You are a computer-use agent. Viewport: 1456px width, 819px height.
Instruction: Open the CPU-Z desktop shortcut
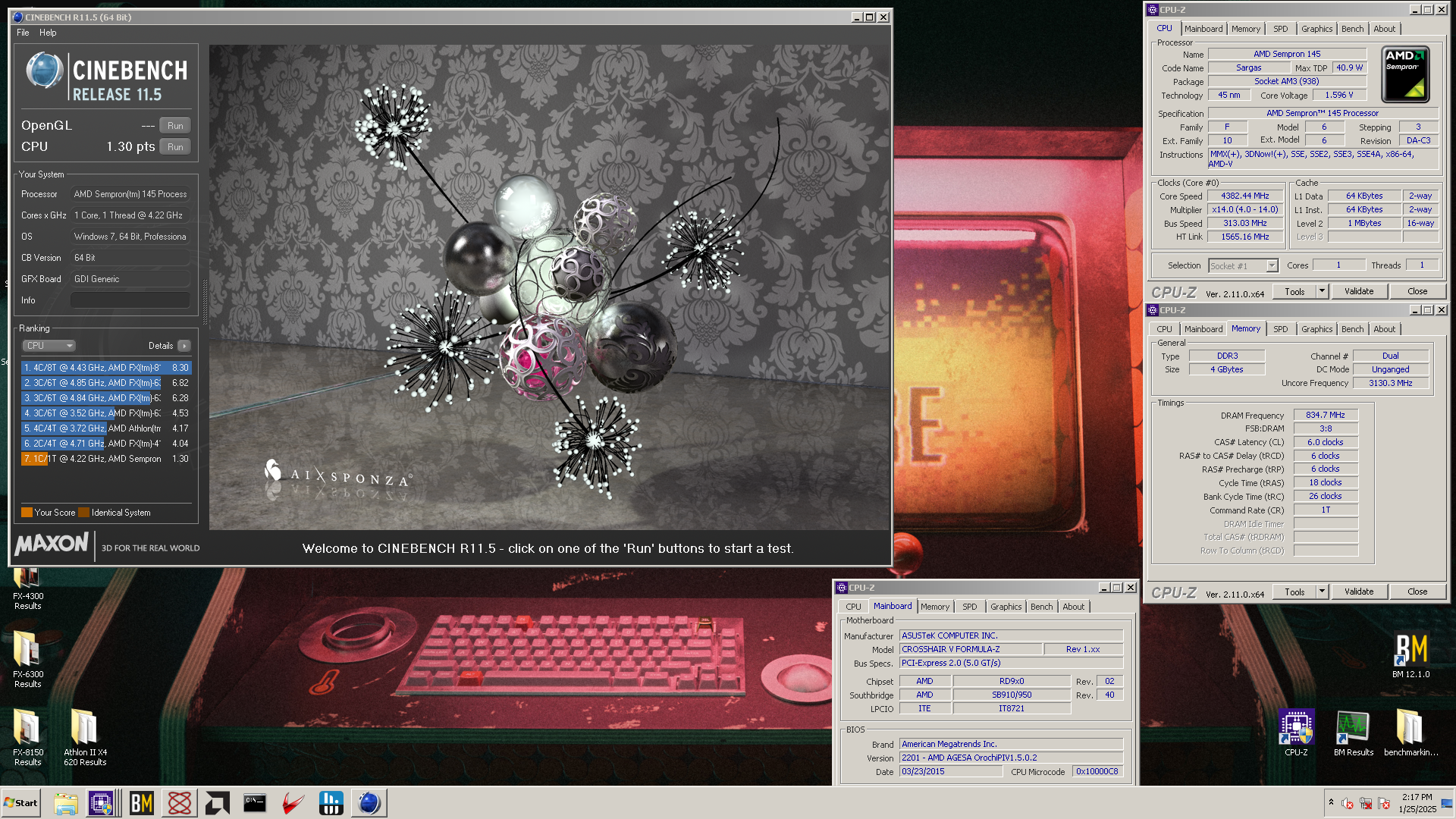[1296, 733]
